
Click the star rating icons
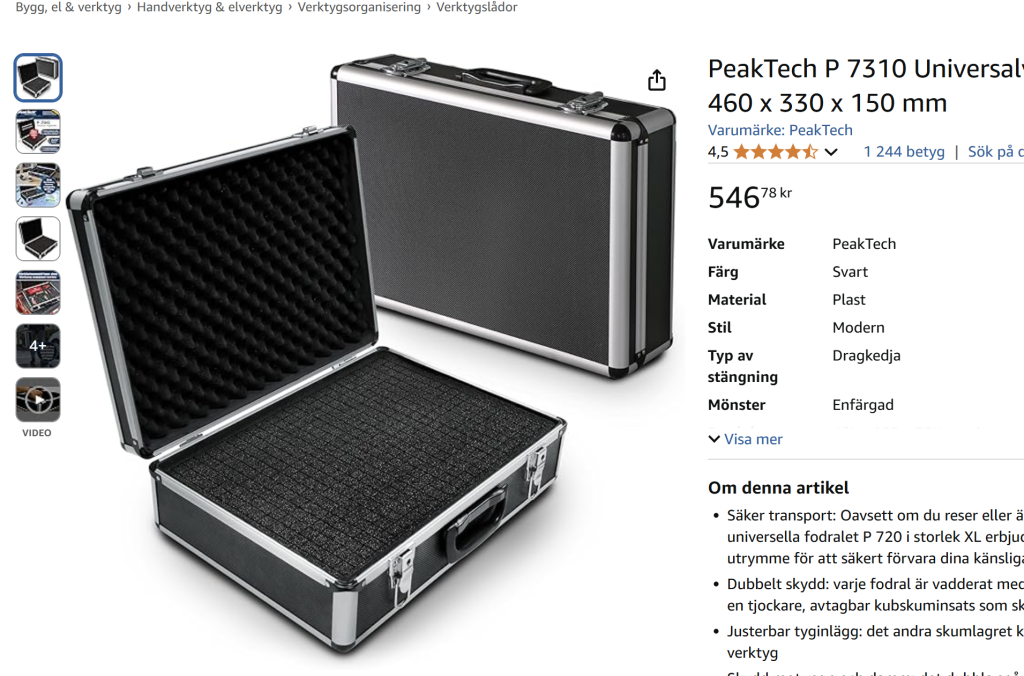775,152
